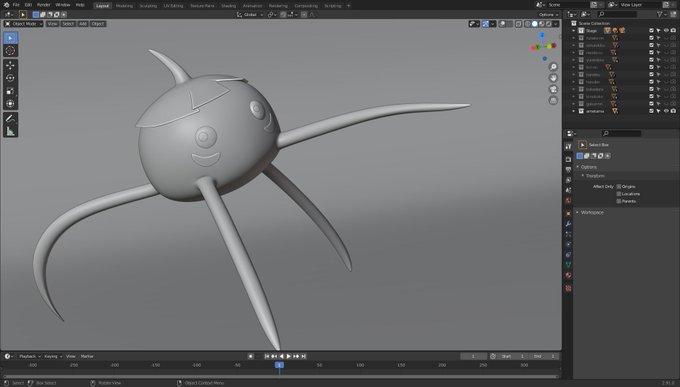Expand the ametama collection in outliner
The image size is (680, 387).
574,111
